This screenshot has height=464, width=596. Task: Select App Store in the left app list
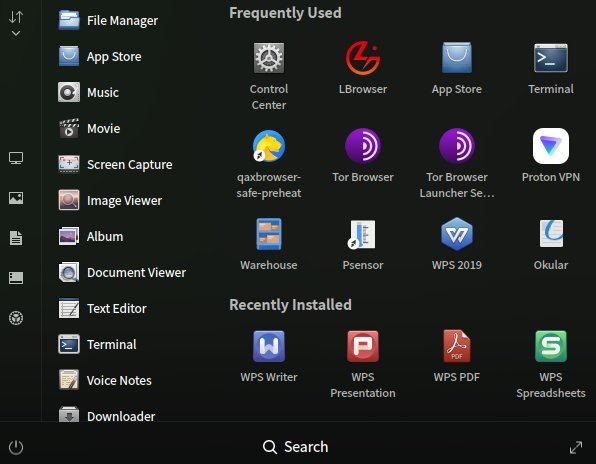100,57
